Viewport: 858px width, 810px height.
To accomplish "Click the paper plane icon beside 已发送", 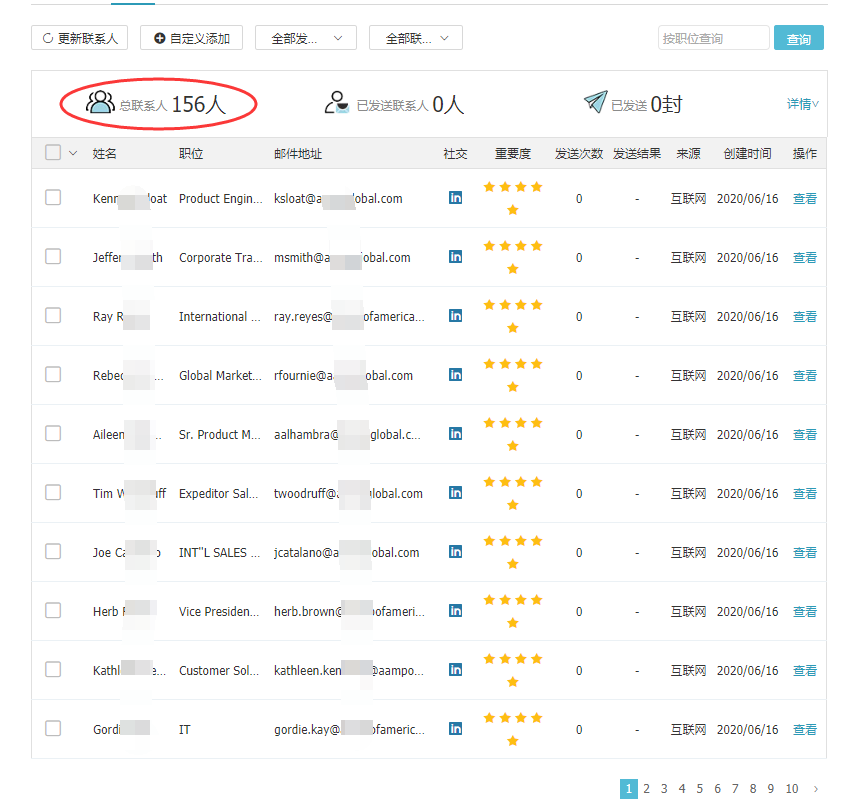I will coord(594,101).
